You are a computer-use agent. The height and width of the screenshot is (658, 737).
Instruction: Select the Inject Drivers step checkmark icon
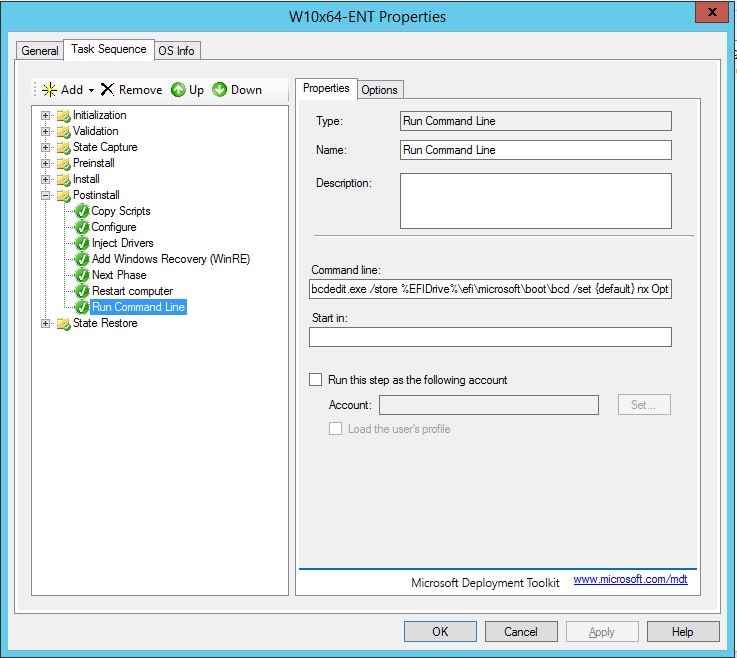point(83,243)
